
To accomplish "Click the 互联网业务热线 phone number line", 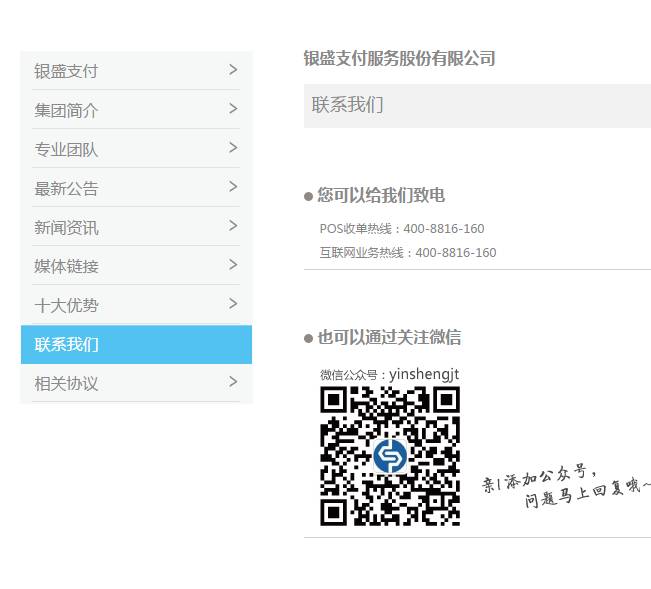I will tap(408, 253).
